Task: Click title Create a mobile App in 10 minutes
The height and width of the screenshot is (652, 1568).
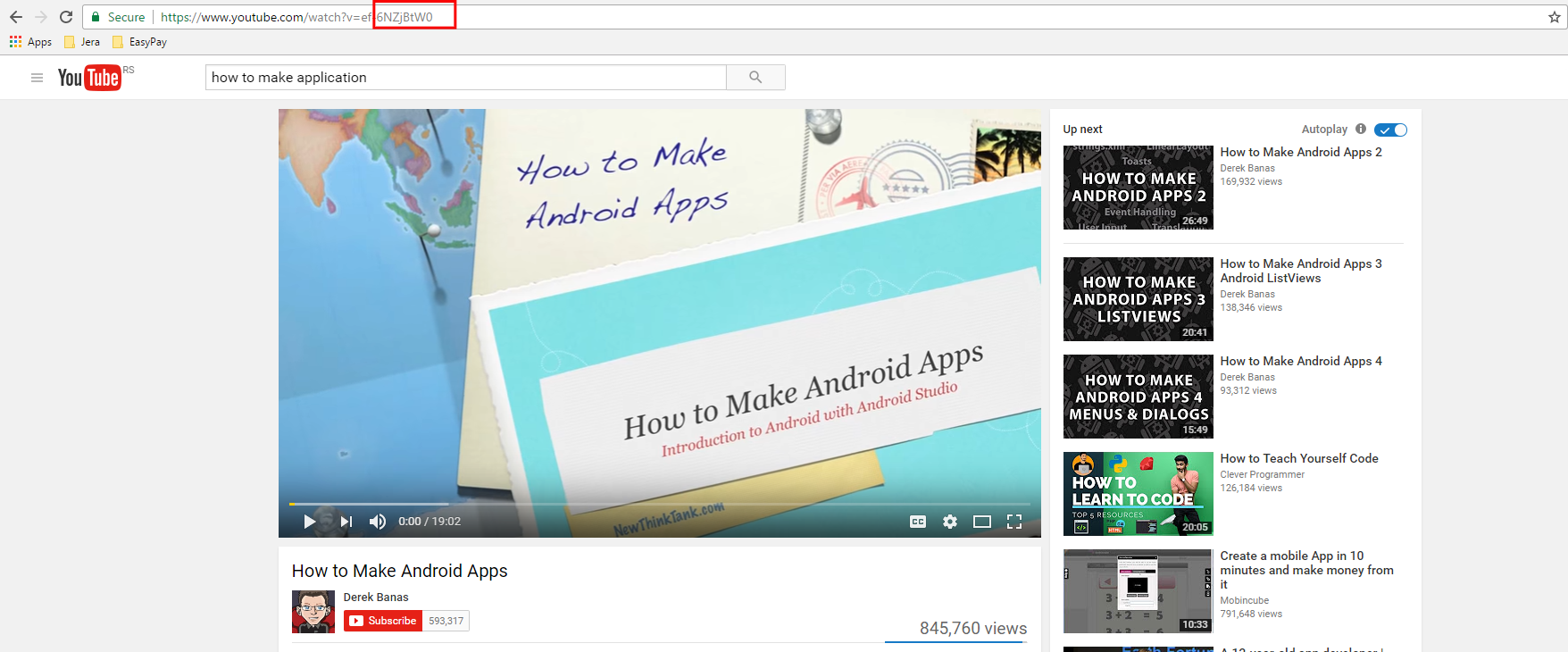Action: click(x=1307, y=570)
